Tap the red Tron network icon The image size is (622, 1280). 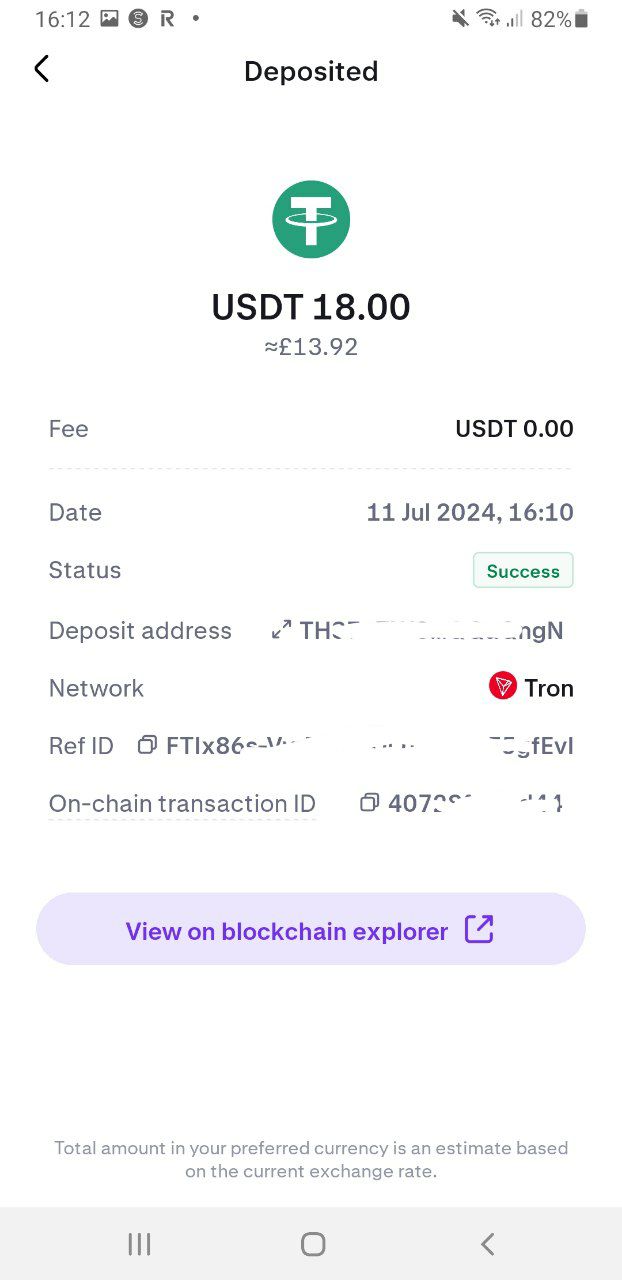[502, 686]
